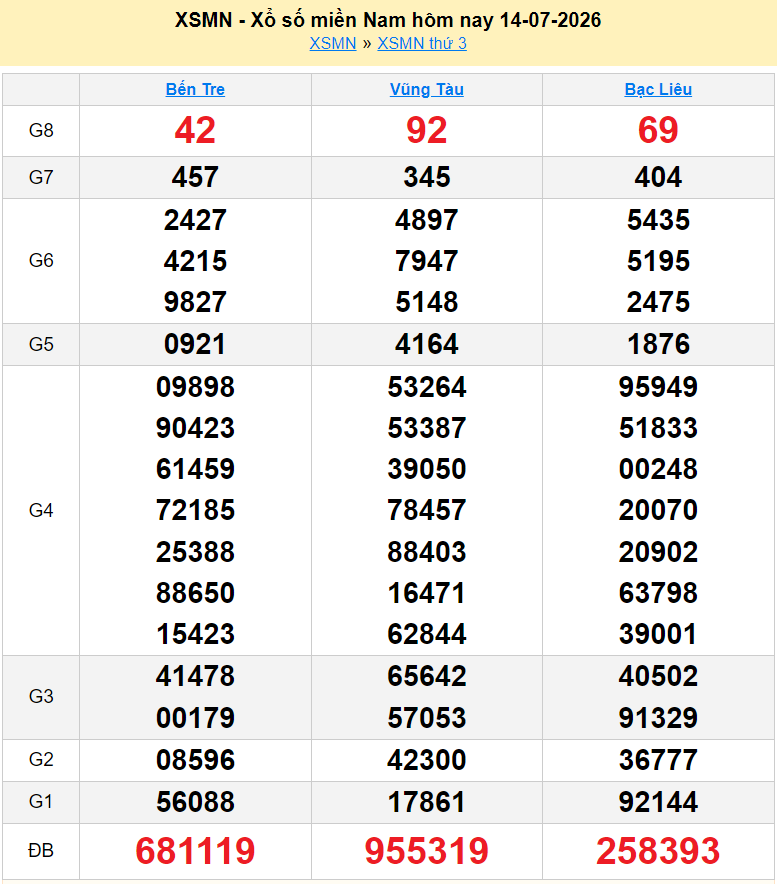
Task: Select G6 number 5435
Action: (658, 220)
